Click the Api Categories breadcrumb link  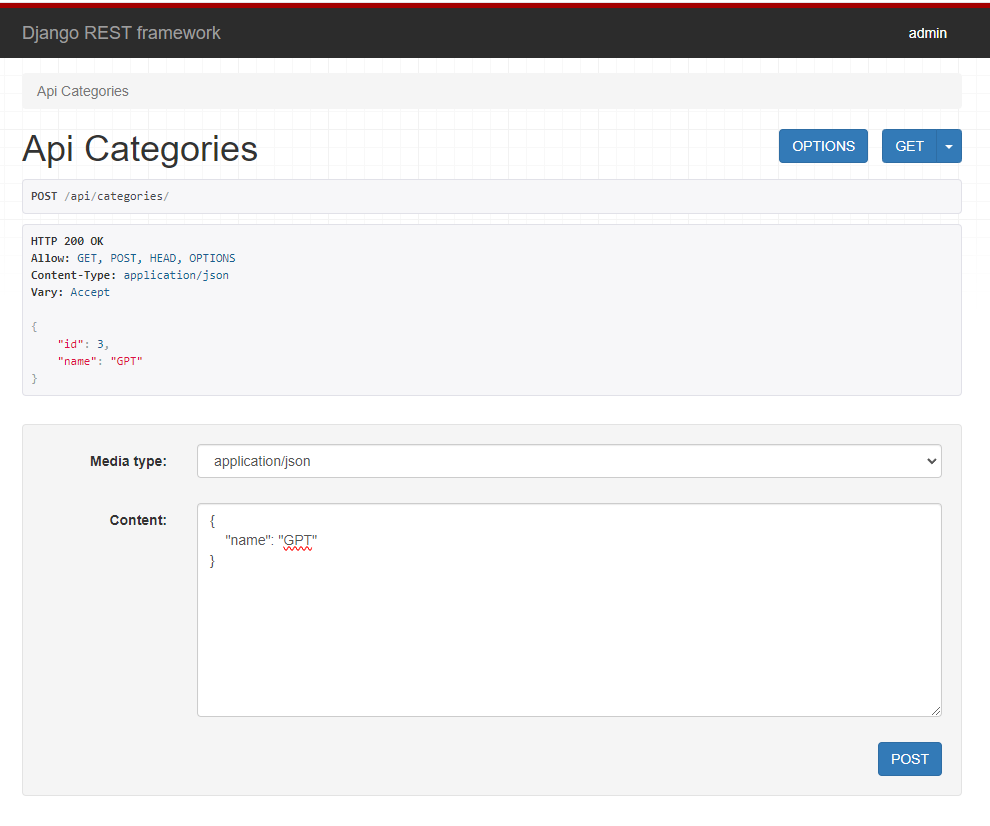point(83,91)
